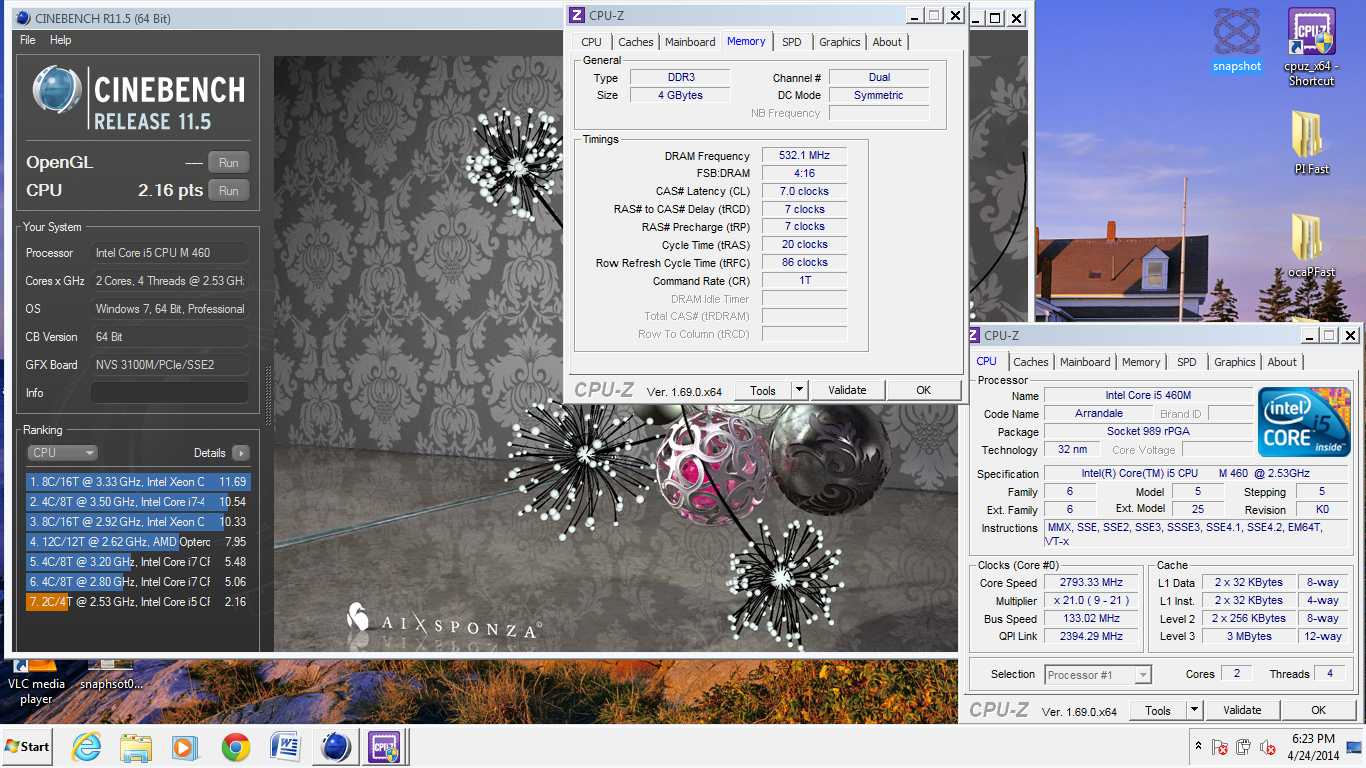Open the ocaPiFast folder on desktop
Screen dimensions: 1366x768
pos(1311,245)
